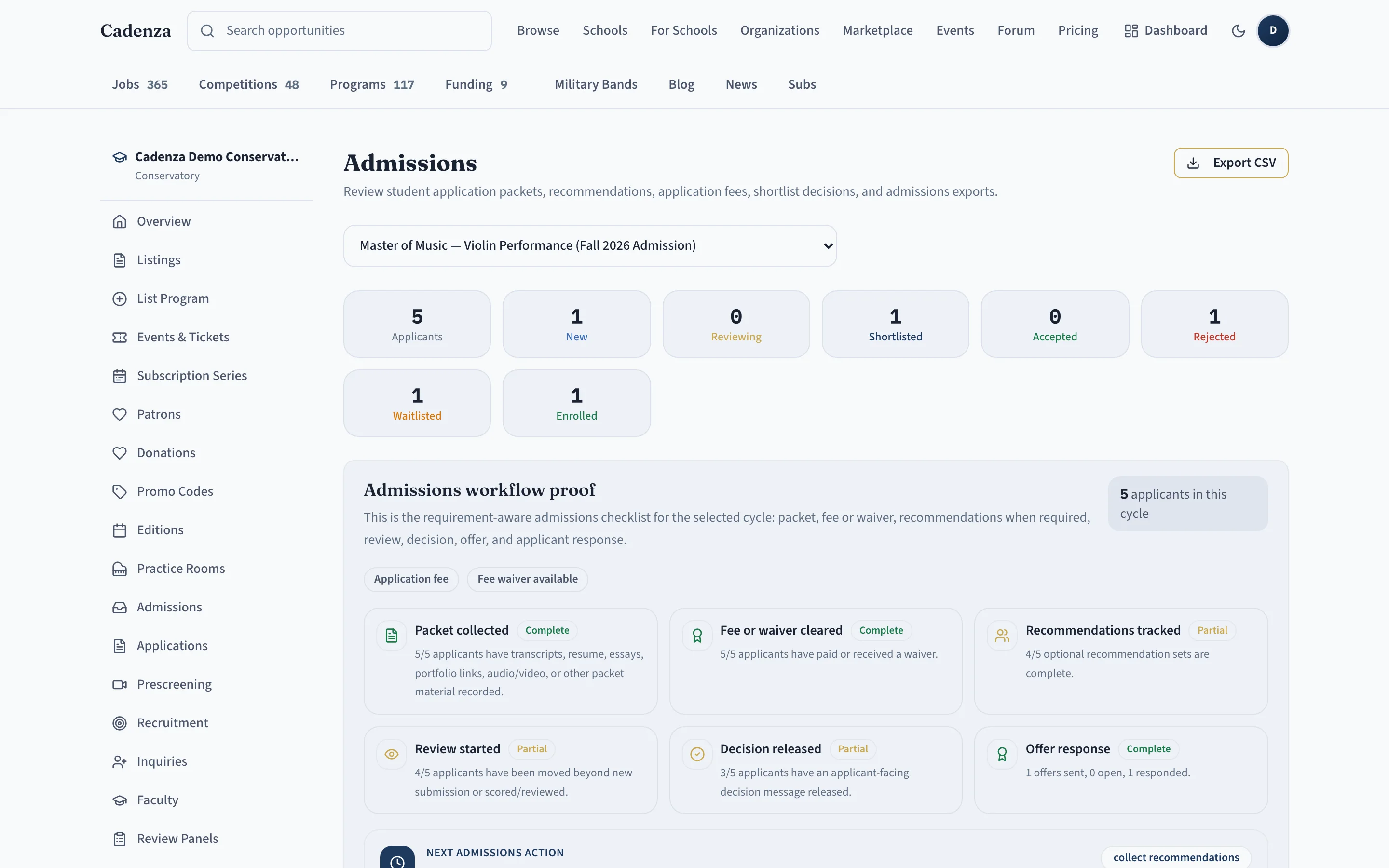Image resolution: width=1389 pixels, height=868 pixels.
Task: Click the Applications document icon
Action: pos(120,646)
